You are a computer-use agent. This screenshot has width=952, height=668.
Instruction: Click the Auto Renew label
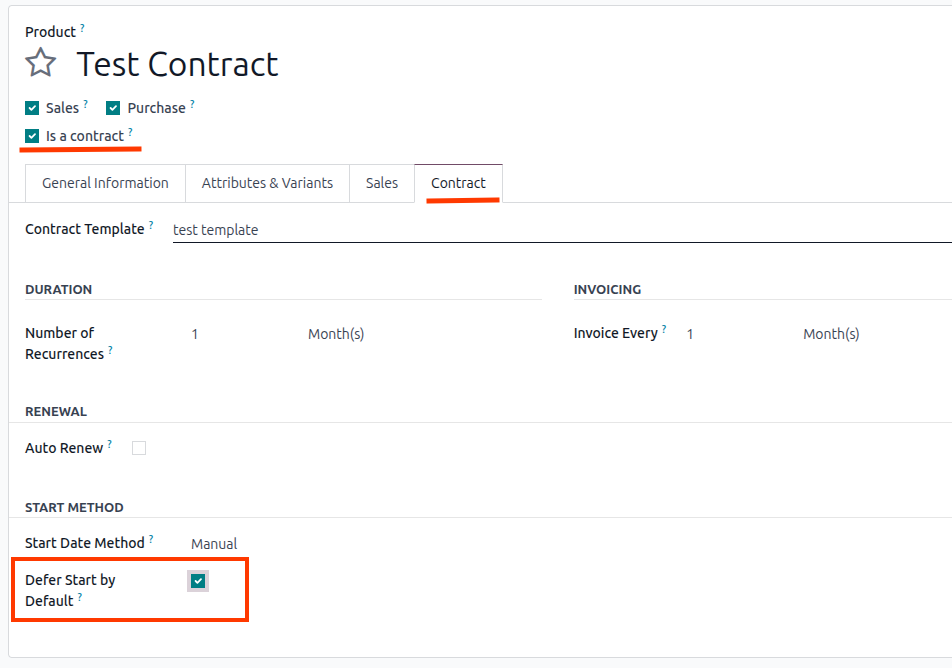click(64, 448)
